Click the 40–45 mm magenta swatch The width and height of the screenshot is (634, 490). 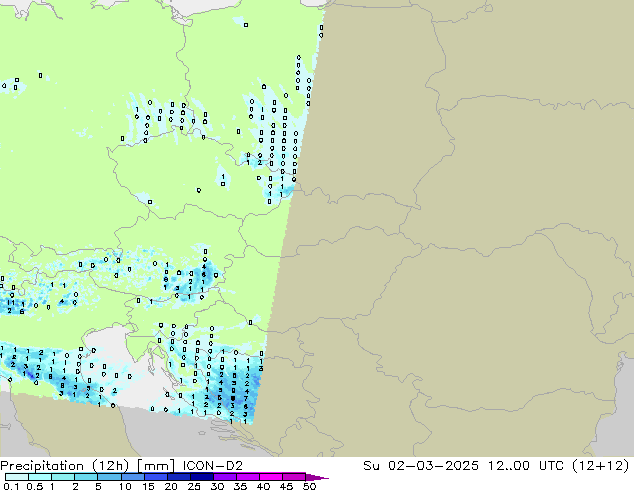tap(271, 477)
